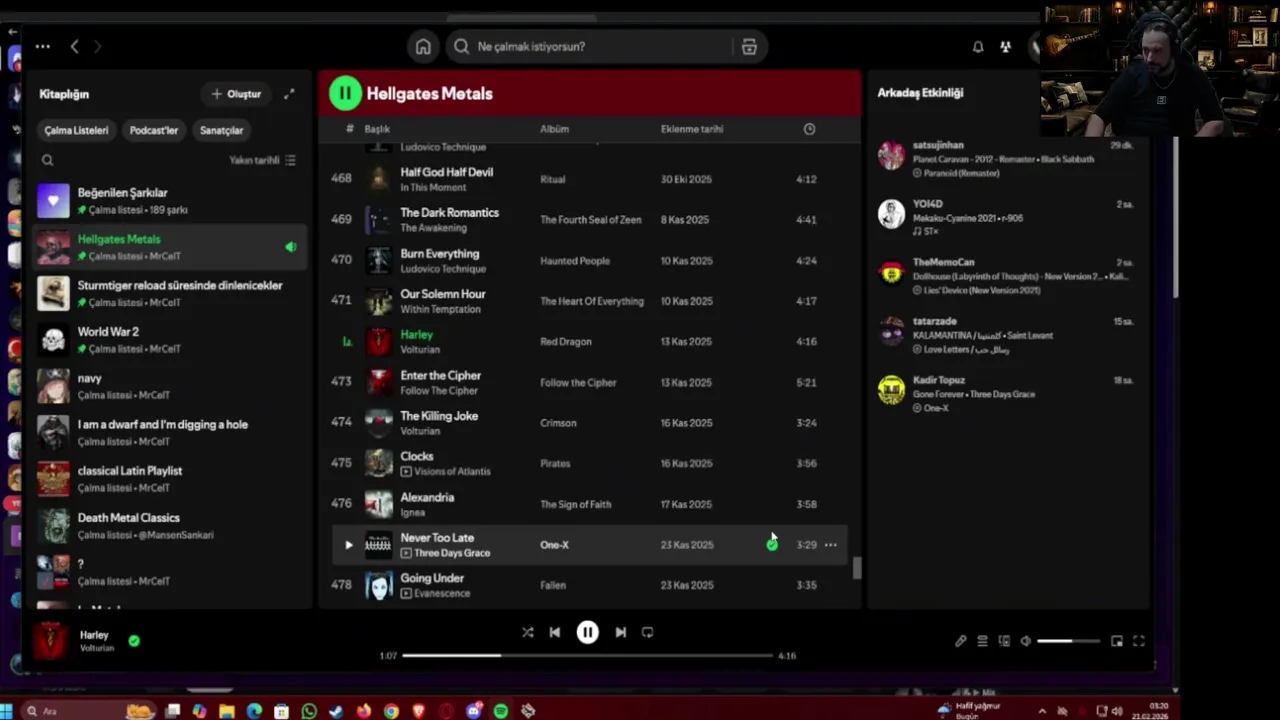Filter library by Sanatçılar
This screenshot has width=1280, height=720.
click(221, 130)
